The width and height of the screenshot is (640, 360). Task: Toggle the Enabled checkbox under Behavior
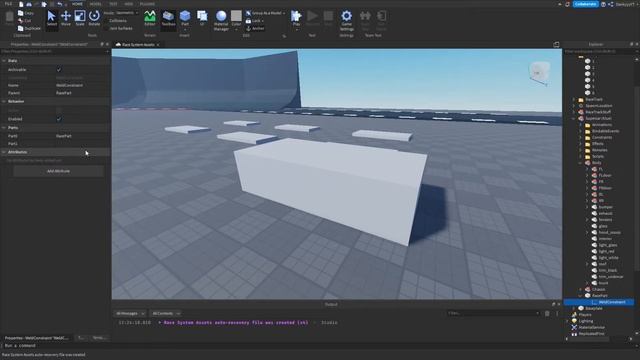pos(59,119)
